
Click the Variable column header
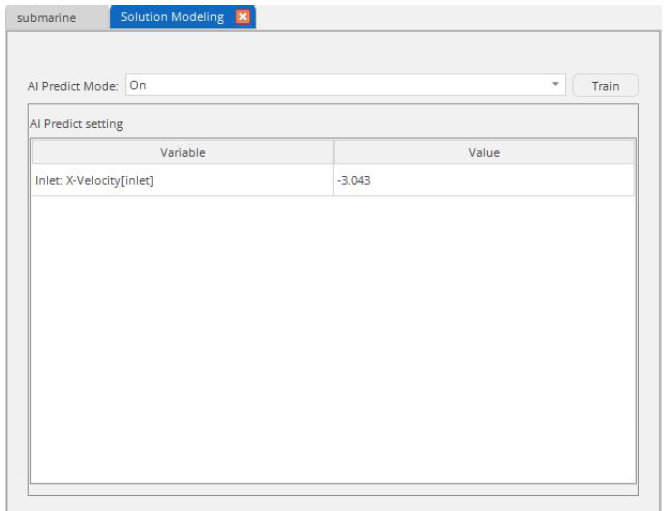pyautogui.click(x=183, y=152)
